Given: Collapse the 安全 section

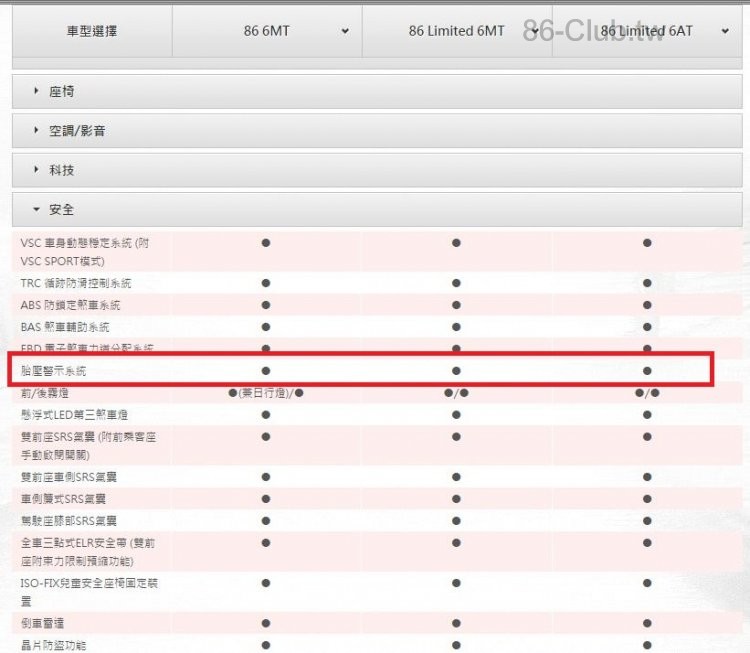Looking at the screenshot, I should pyautogui.click(x=62, y=210).
